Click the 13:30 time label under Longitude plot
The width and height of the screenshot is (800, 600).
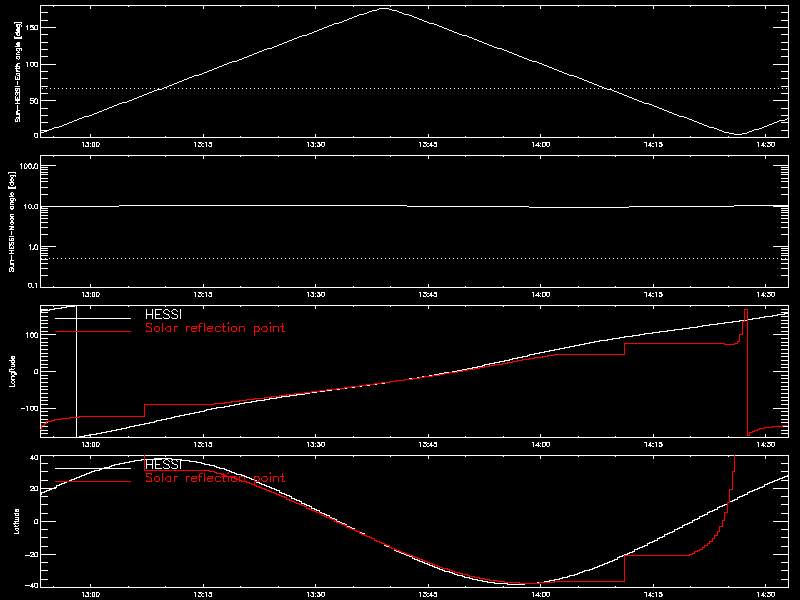[x=316, y=445]
